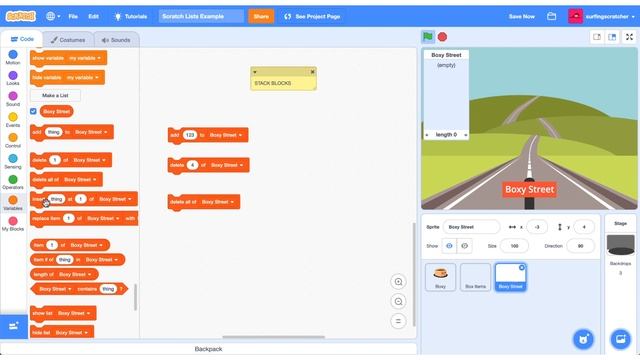Click Save Now
Viewport: 640px width, 360px height.
[522, 16]
